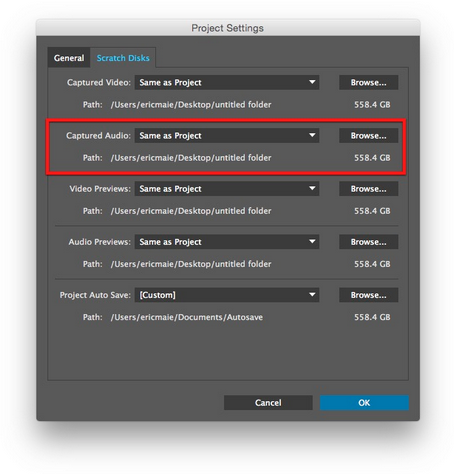This screenshot has height=474, width=454.
Task: Click the Captured Audio 558.4 GB value
Action: (x=372, y=158)
